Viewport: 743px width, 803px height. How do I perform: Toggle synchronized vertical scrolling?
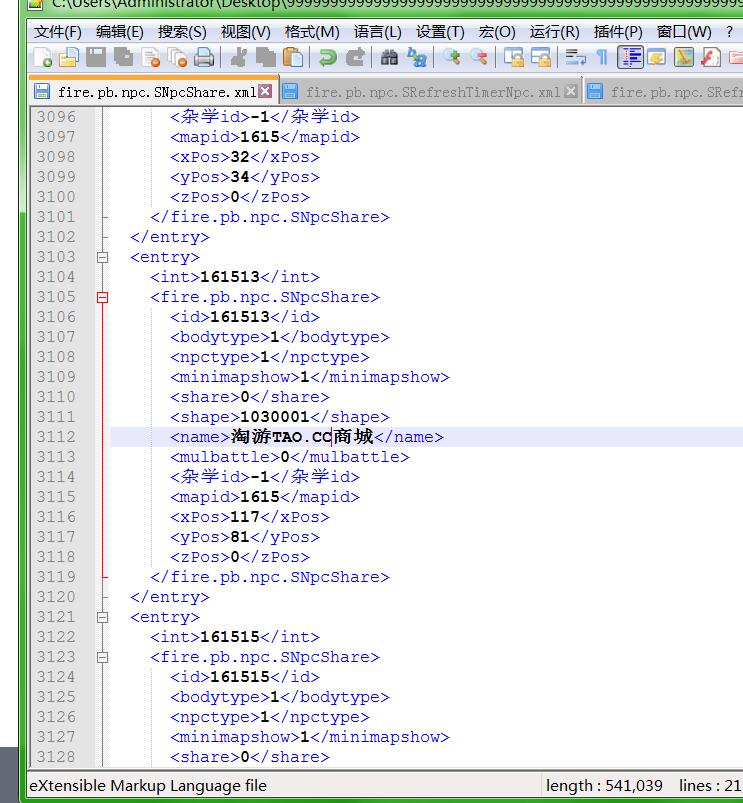514,57
